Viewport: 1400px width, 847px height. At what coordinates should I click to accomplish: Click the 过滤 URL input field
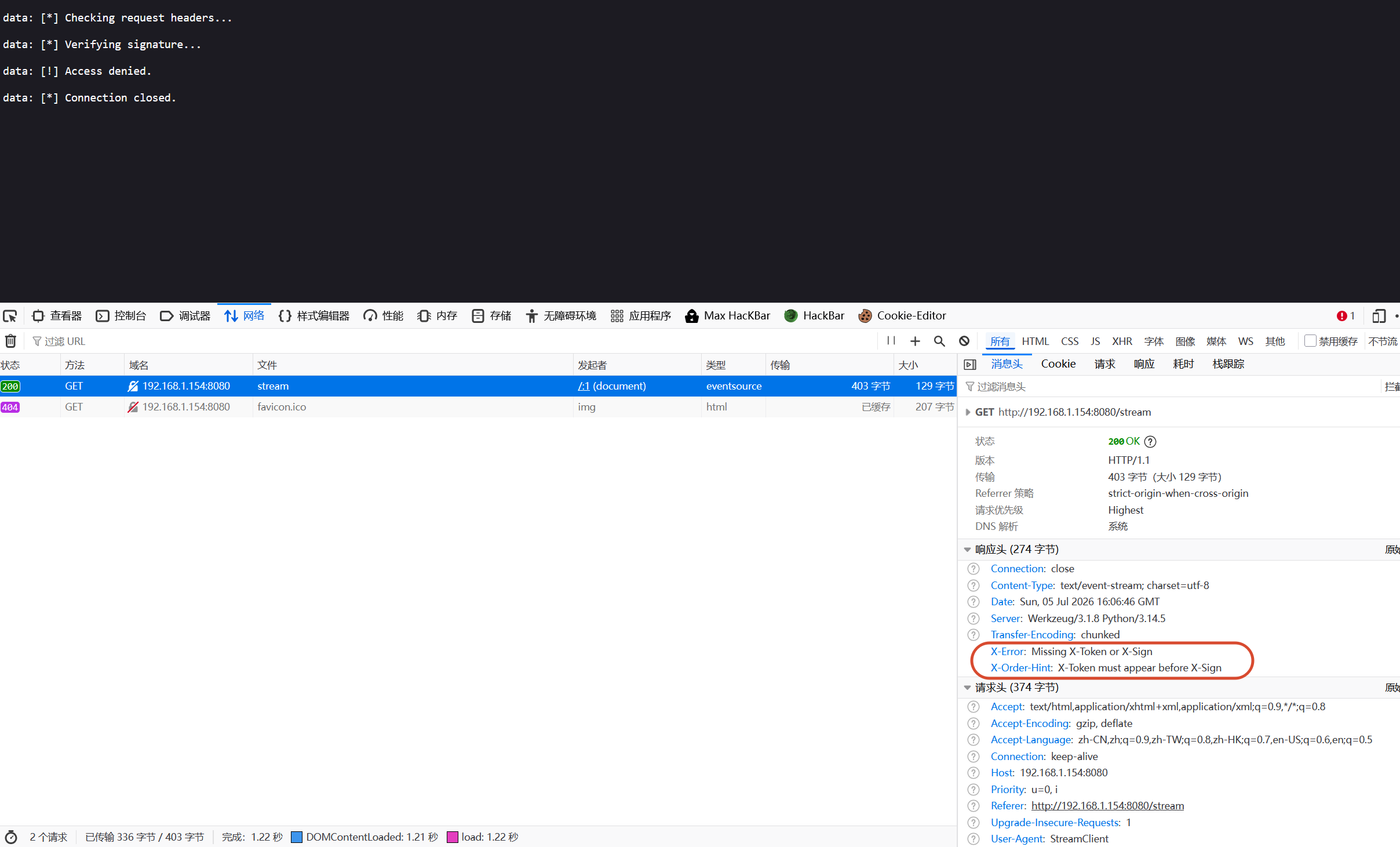[x=452, y=341]
